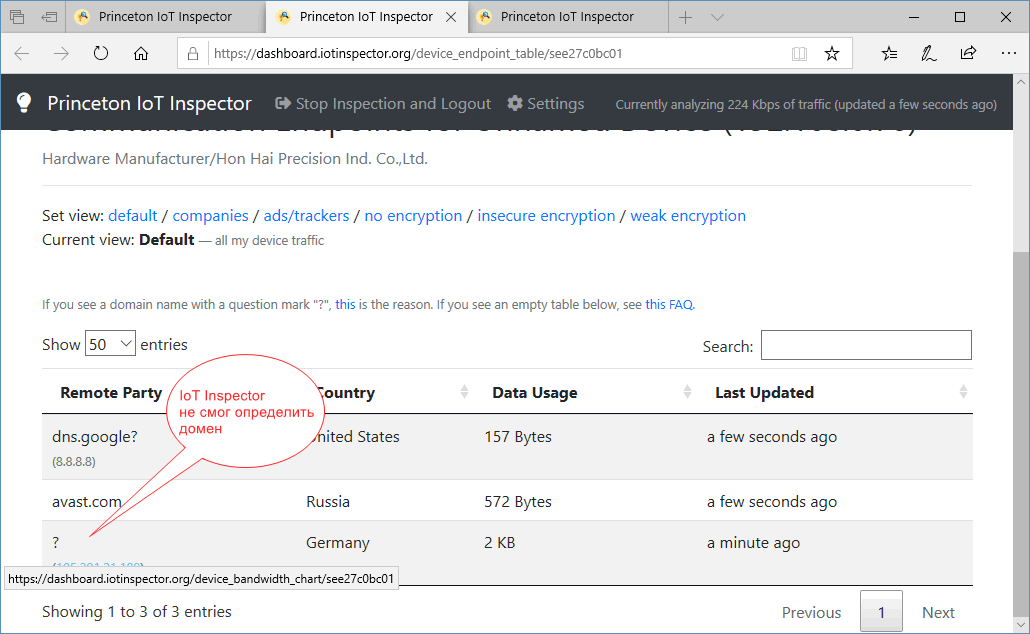The width and height of the screenshot is (1030, 634).
Task: Set view to weak encryption
Action: tap(688, 215)
